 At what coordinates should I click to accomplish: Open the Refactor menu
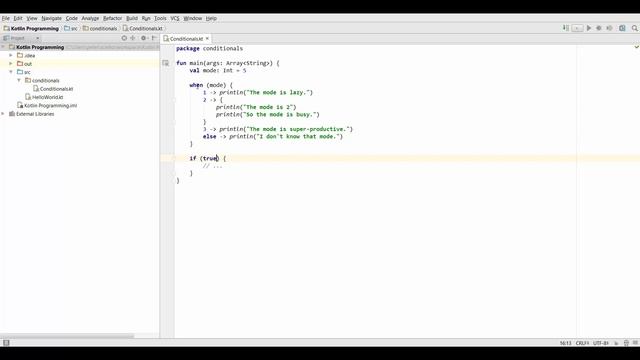pos(112,18)
